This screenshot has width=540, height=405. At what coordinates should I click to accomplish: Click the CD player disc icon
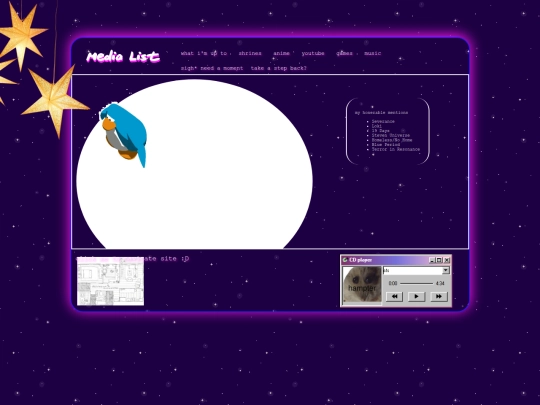(345, 260)
